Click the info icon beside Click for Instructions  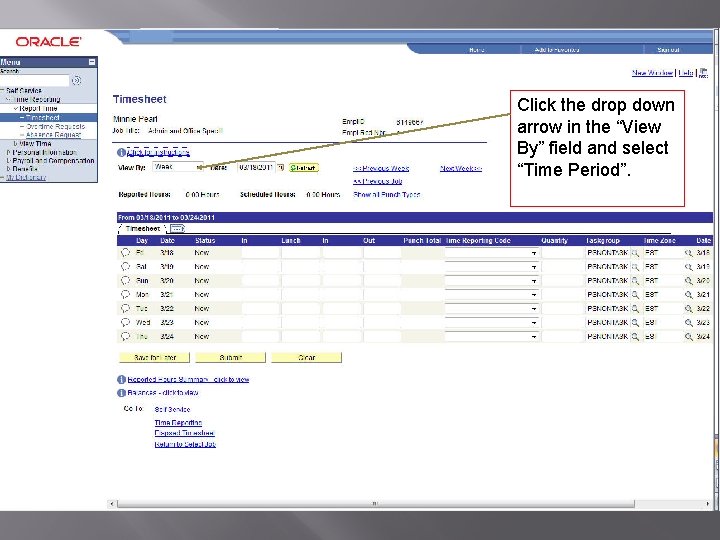coord(121,152)
